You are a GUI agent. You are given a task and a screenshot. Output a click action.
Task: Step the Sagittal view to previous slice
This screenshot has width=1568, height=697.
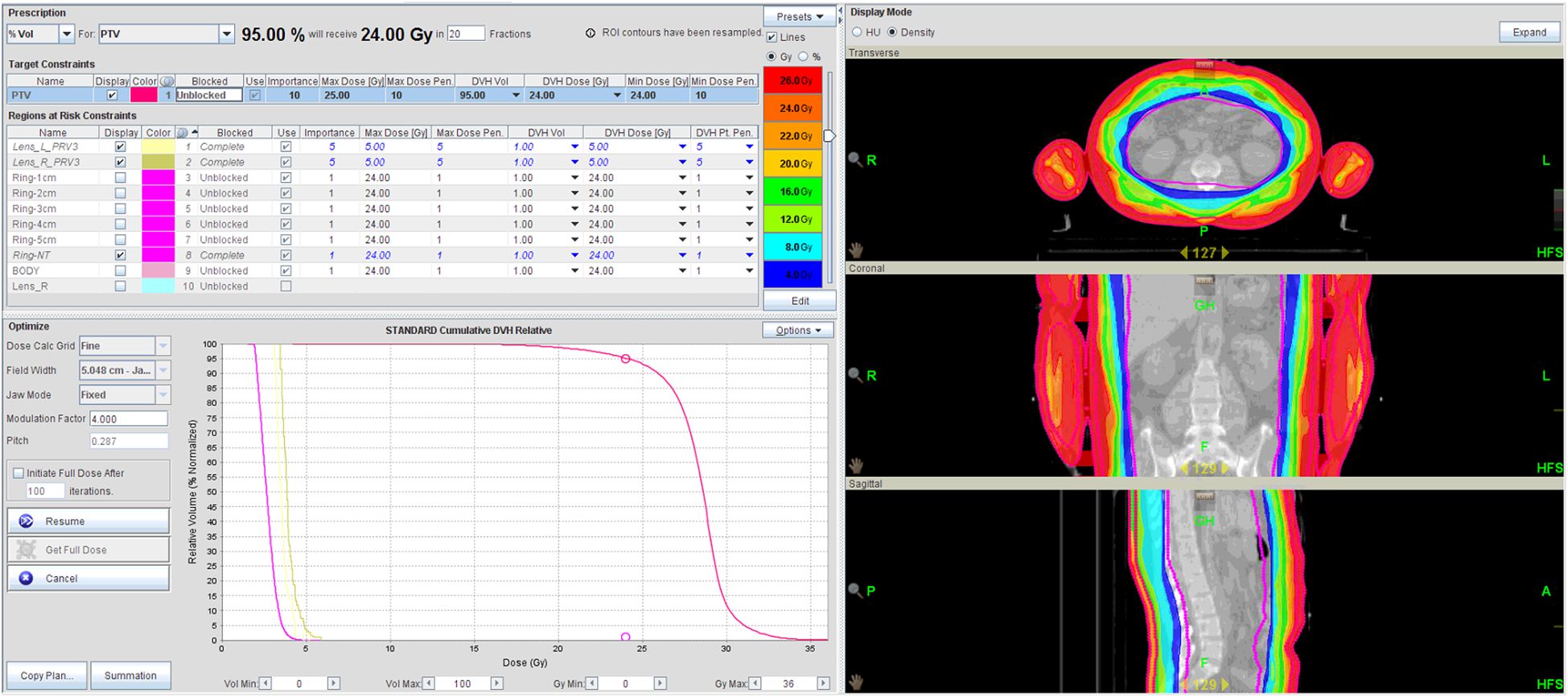click(x=1184, y=684)
